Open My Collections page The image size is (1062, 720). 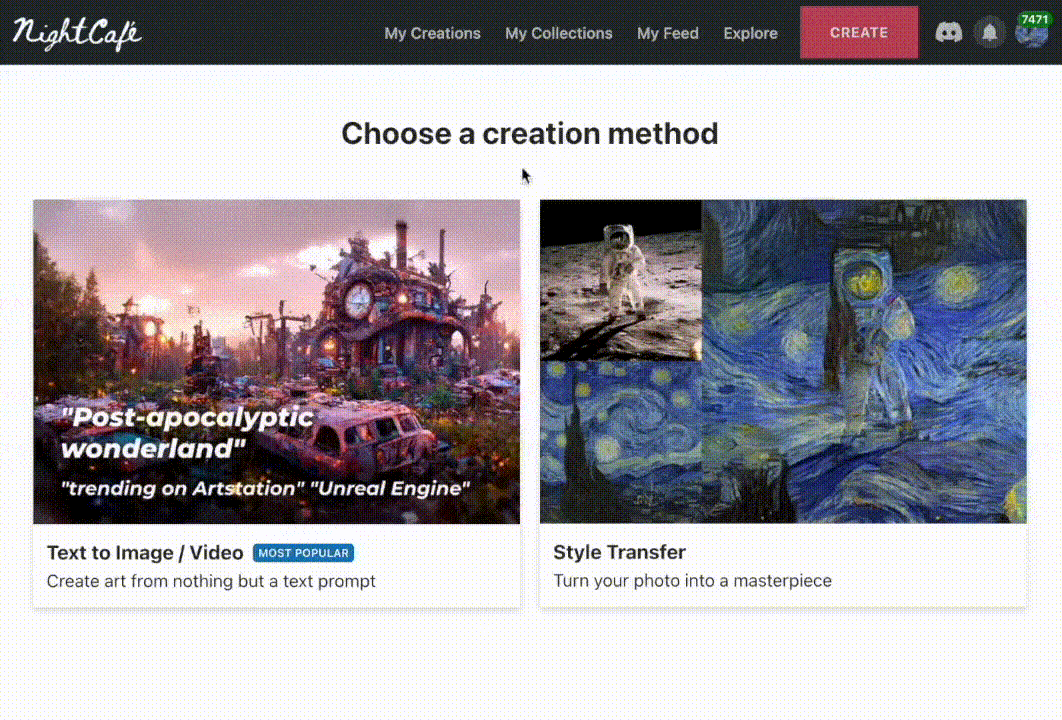click(559, 33)
